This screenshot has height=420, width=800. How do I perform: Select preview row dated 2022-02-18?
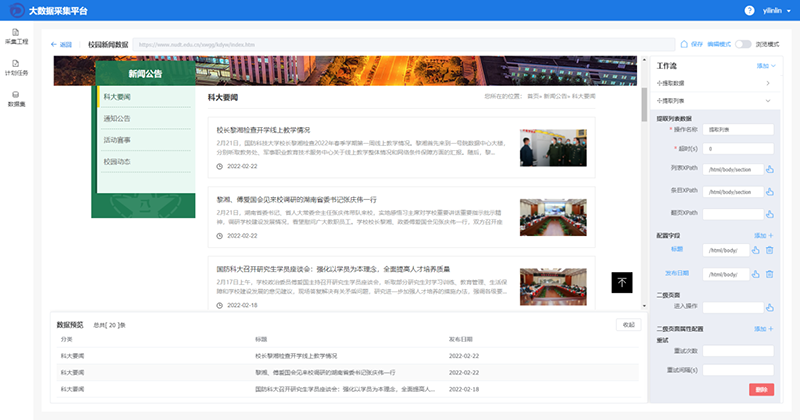click(x=347, y=389)
